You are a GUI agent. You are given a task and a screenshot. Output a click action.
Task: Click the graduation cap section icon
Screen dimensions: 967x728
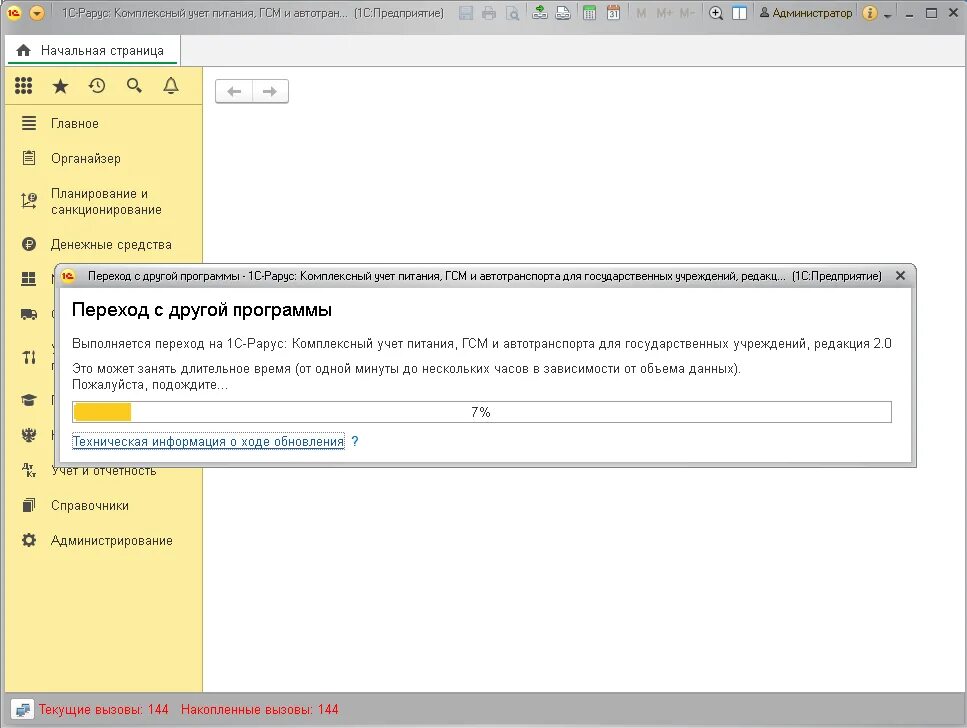pyautogui.click(x=28, y=400)
